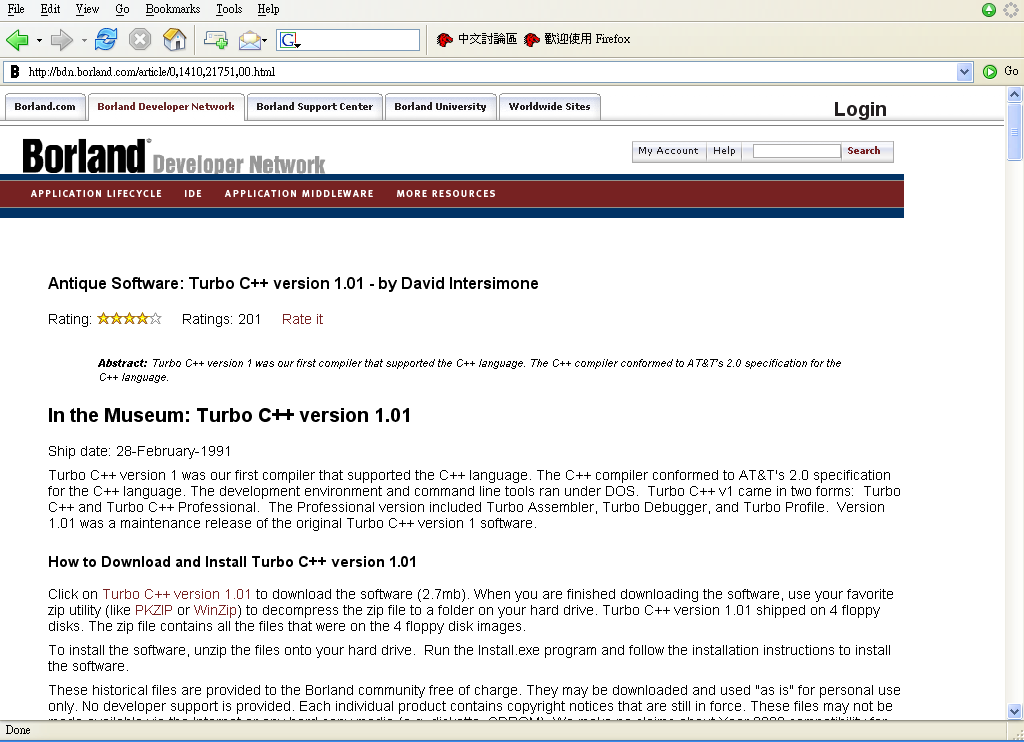Open the Edit menu
This screenshot has height=742, width=1024.
pos(50,9)
